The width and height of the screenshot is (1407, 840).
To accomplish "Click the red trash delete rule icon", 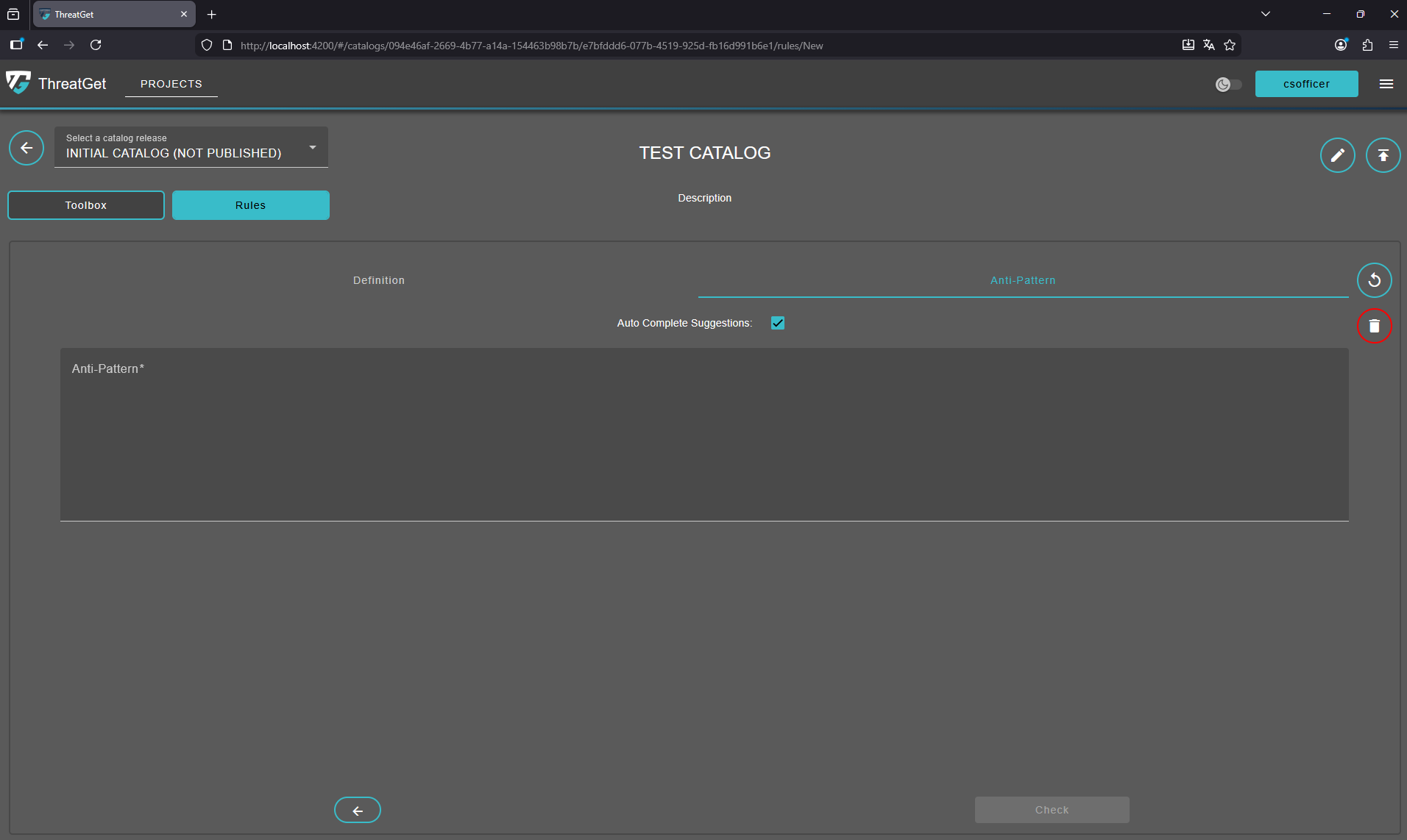I will 1374,326.
